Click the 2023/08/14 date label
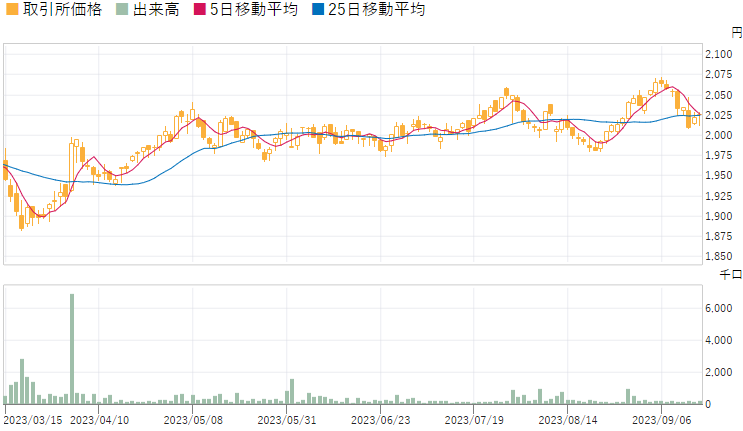 568,420
